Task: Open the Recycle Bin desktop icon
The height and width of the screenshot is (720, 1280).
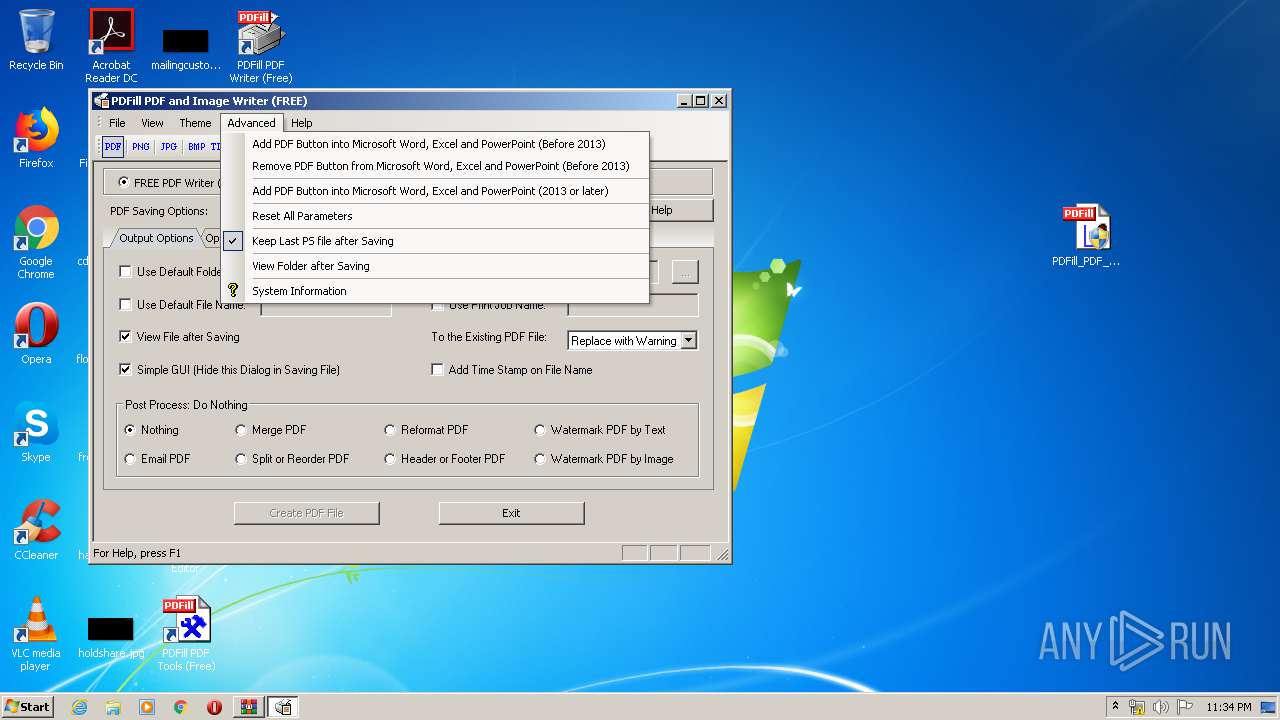Action: pyautogui.click(x=36, y=40)
